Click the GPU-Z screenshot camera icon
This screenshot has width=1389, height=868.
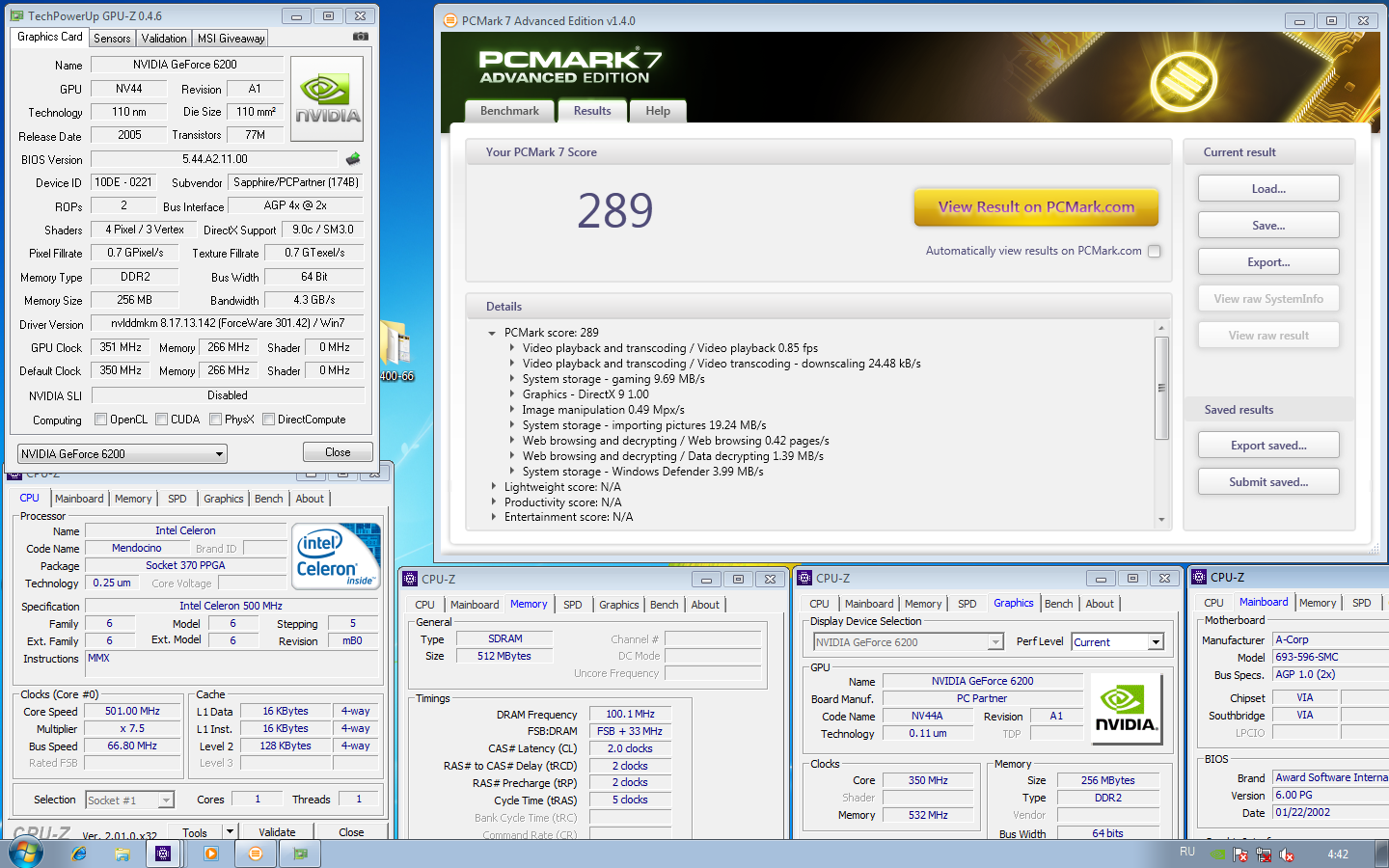click(x=360, y=37)
